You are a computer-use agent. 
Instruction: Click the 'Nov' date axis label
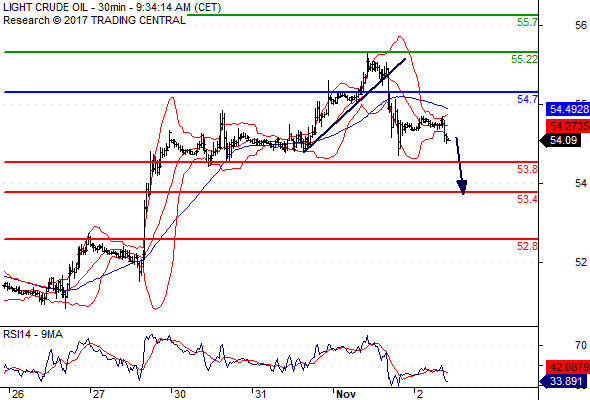pos(345,394)
